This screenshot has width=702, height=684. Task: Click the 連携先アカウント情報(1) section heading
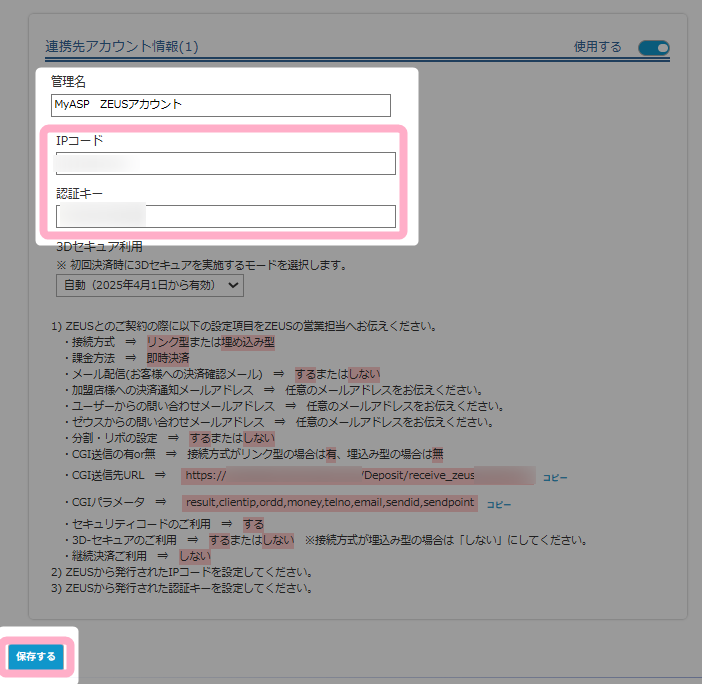point(122,46)
